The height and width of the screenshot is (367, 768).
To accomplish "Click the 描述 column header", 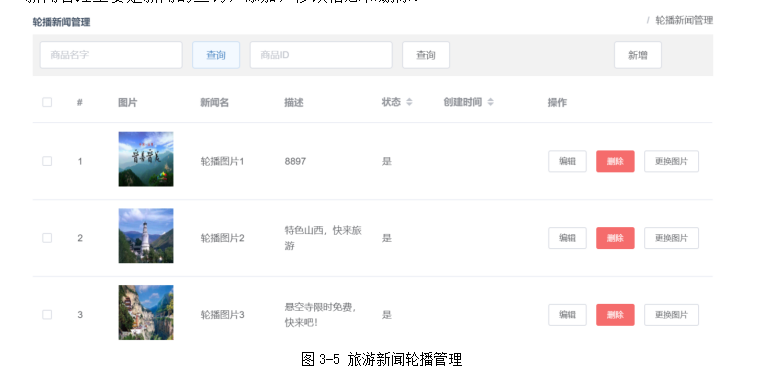I will (x=294, y=102).
